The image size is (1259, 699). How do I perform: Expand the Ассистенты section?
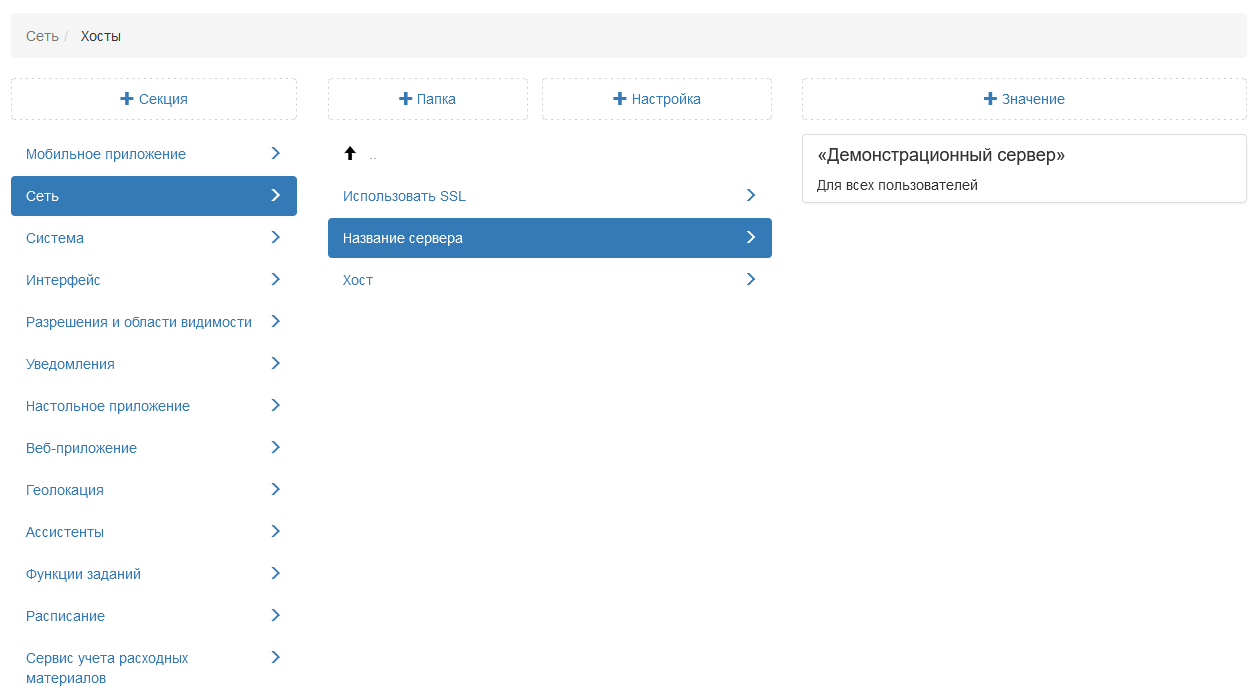(65, 532)
